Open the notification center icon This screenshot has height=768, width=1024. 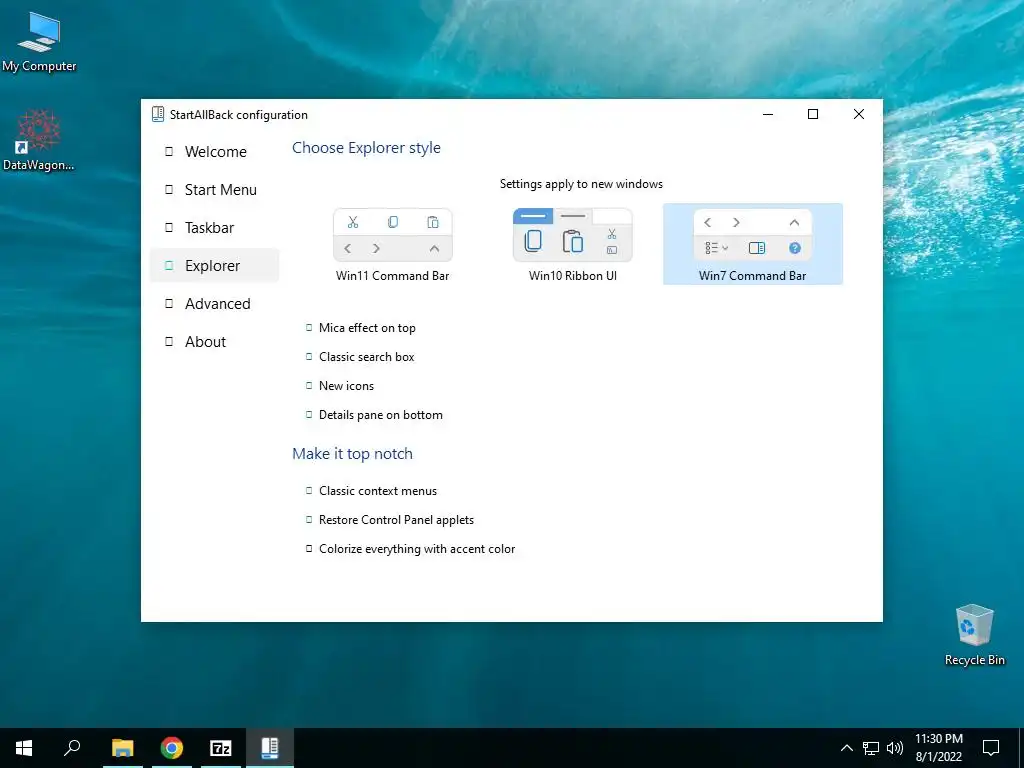pyautogui.click(x=991, y=748)
